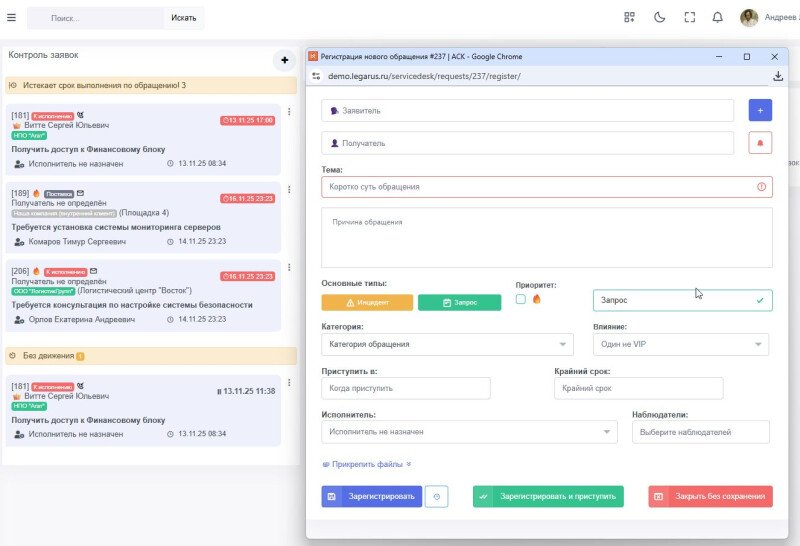Open the Исполнитель dropdown

pyautogui.click(x=469, y=431)
